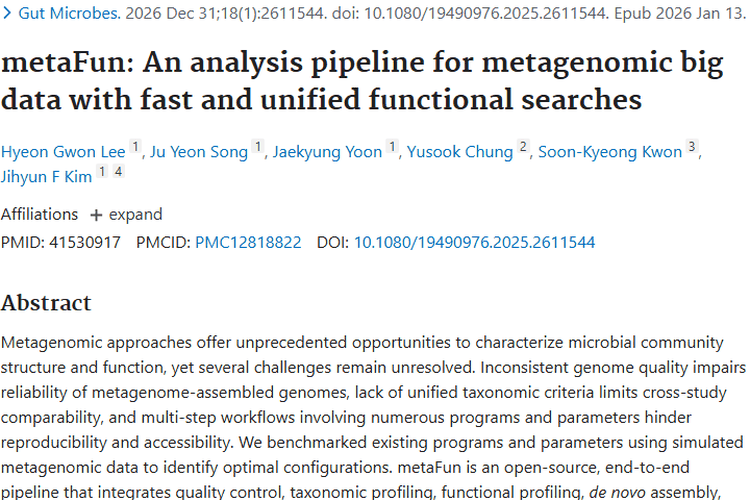Follow the DOI link below the affiliations
This screenshot has height=500, width=750.
point(474,242)
